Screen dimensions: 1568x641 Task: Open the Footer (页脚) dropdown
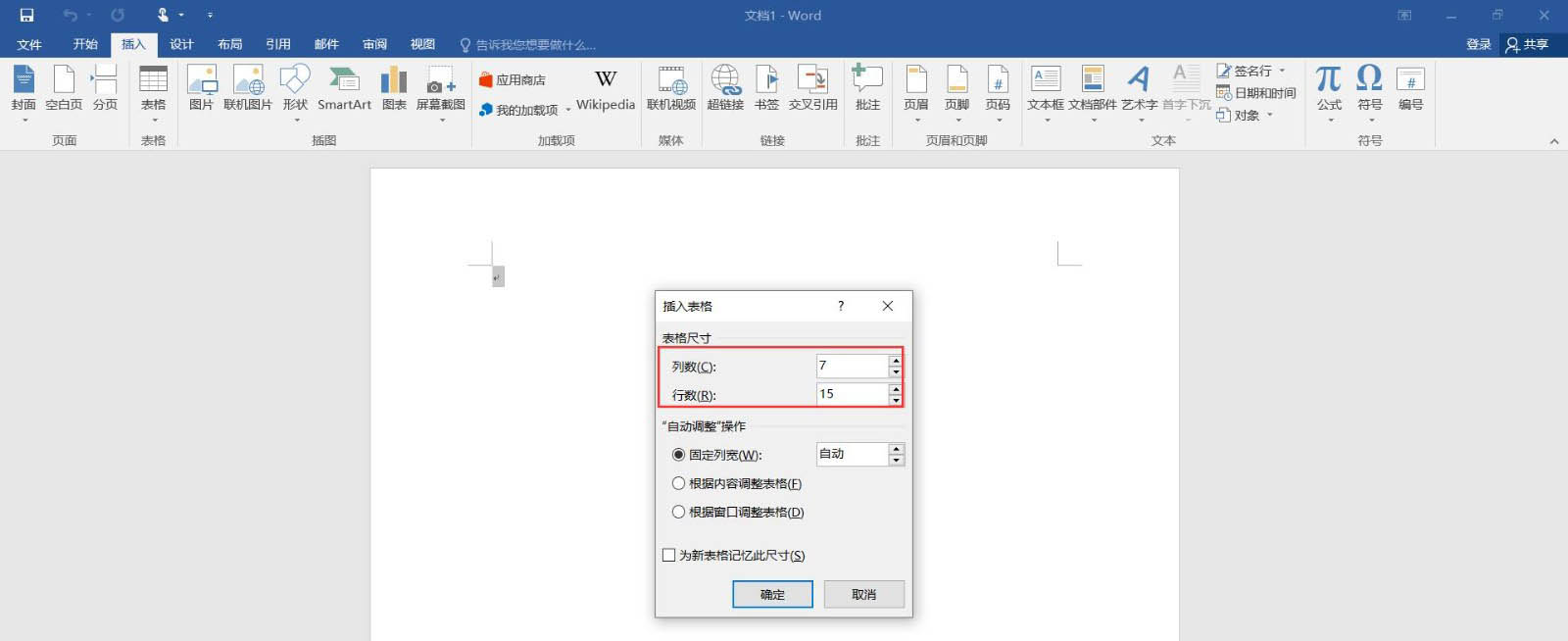coord(957,93)
